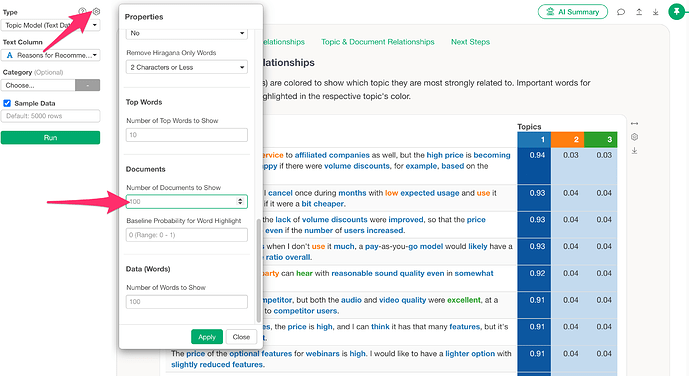Switch to Topic & Document Relationships tab

[377, 42]
